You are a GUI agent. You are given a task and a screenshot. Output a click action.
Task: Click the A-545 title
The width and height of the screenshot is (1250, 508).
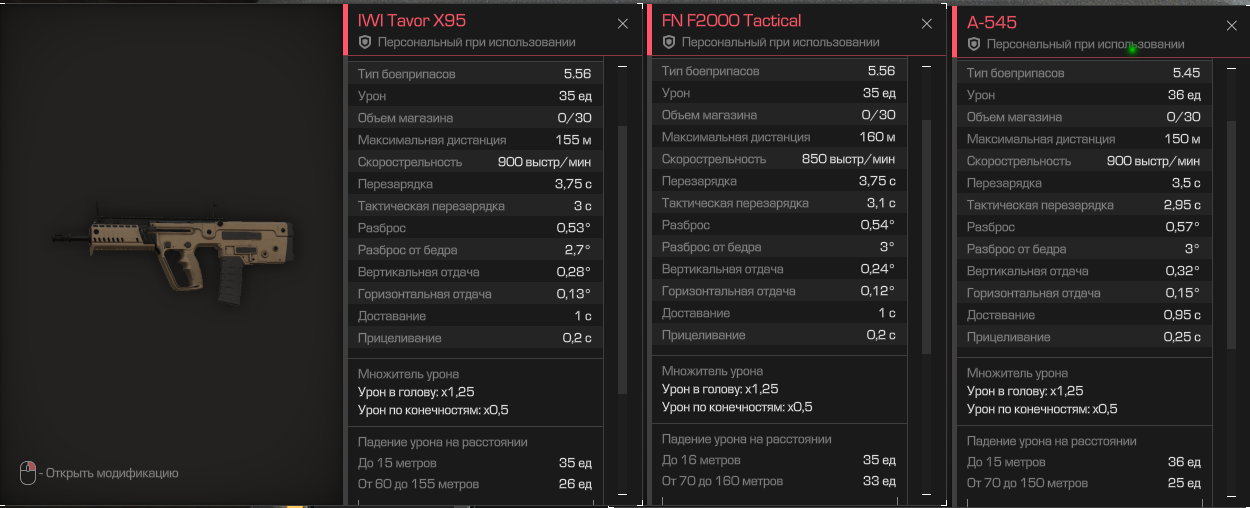tap(993, 22)
